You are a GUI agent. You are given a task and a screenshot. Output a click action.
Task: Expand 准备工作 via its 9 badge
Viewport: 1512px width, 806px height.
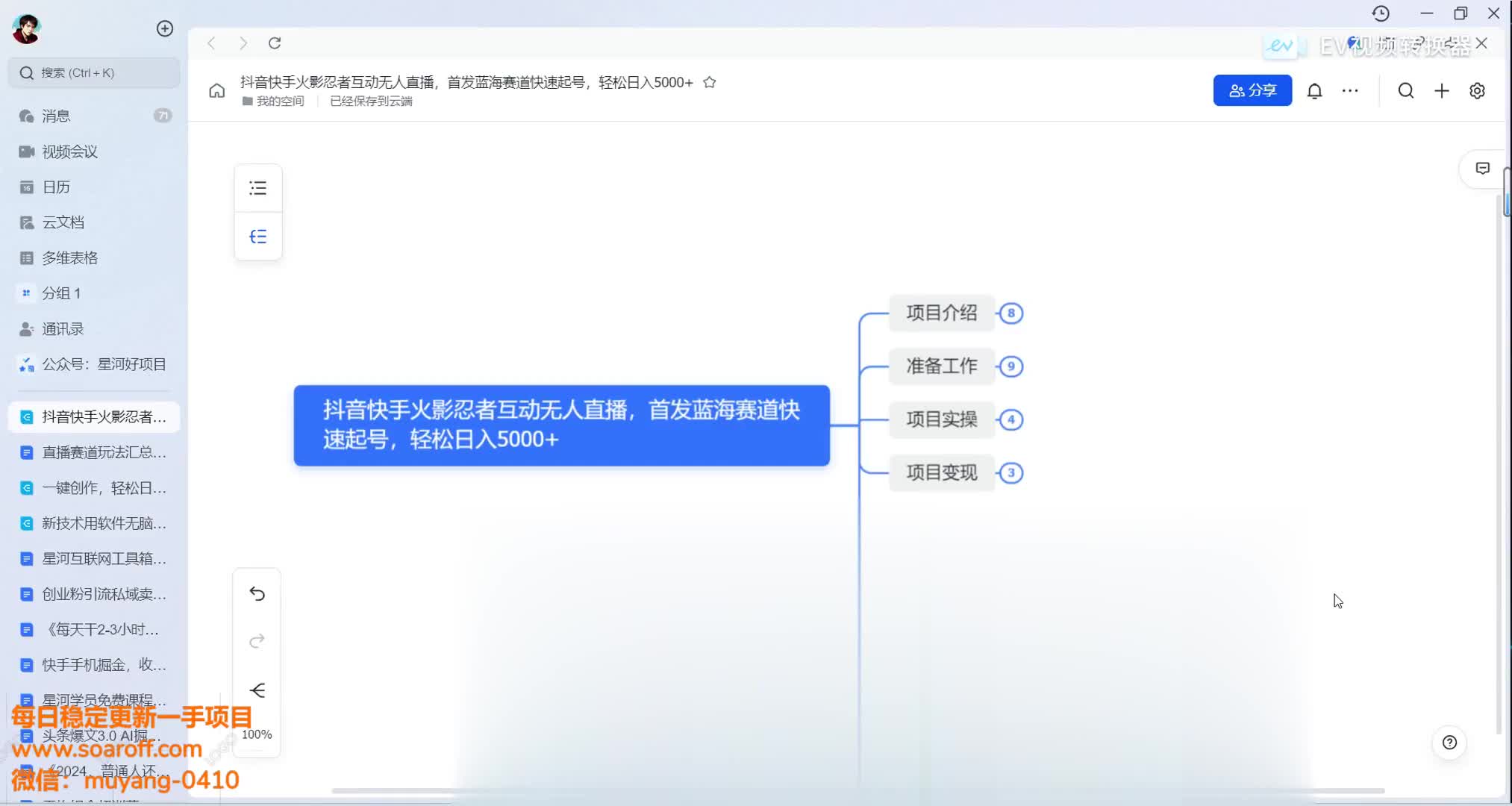1011,366
